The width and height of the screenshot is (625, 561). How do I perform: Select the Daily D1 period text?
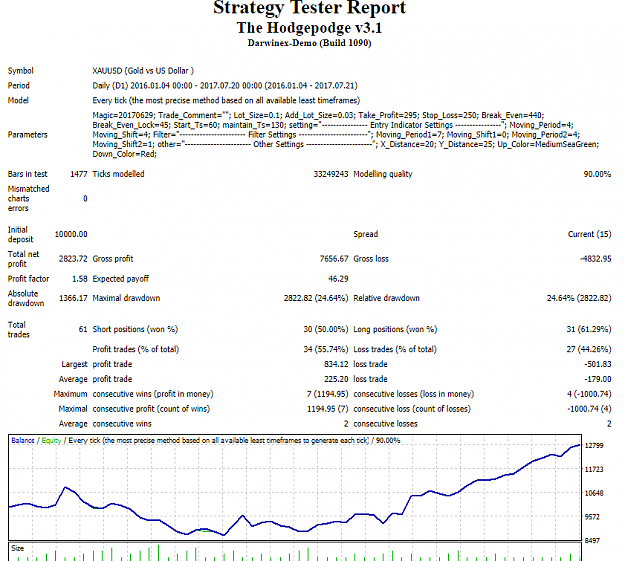225,86
